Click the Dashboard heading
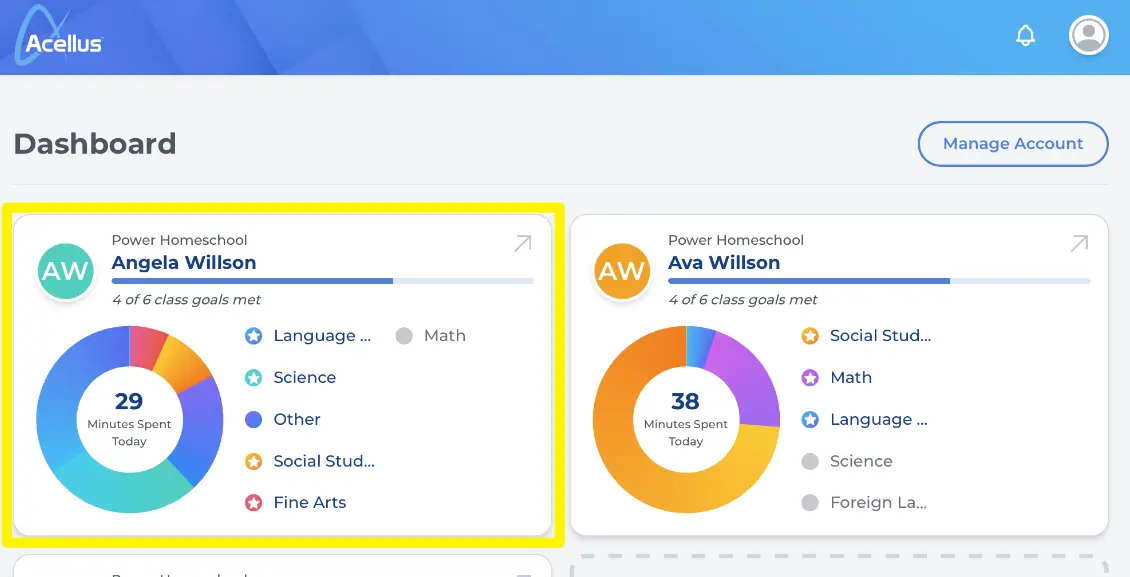Image resolution: width=1130 pixels, height=577 pixels. (95, 144)
